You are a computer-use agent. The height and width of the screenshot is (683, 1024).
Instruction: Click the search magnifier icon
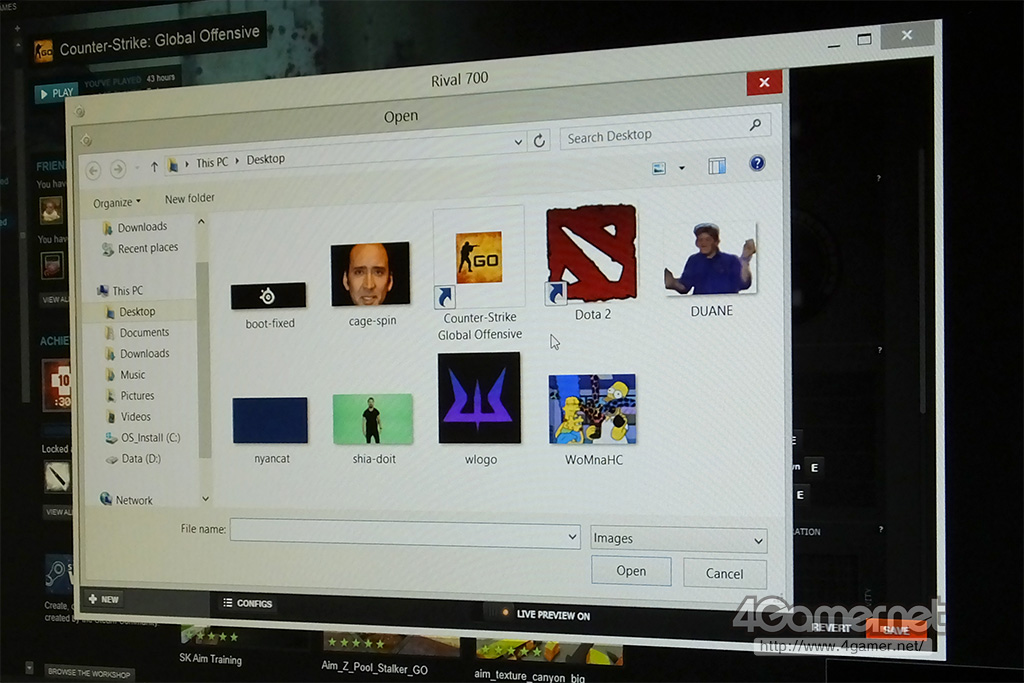pyautogui.click(x=755, y=125)
